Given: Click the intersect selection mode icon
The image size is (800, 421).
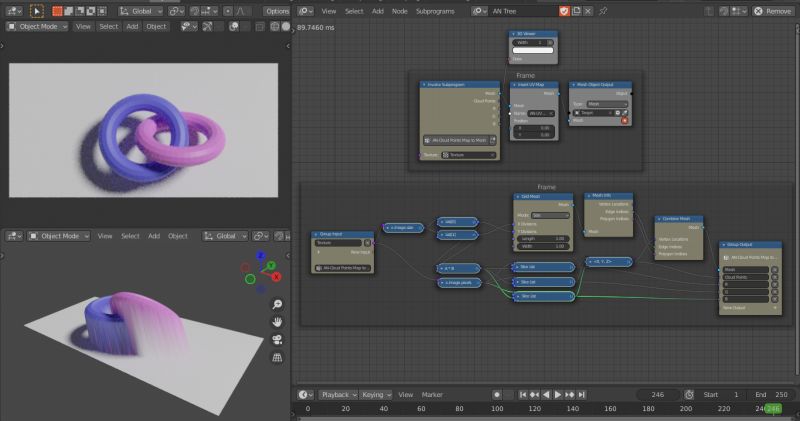Looking at the screenshot, I should (x=102, y=11).
